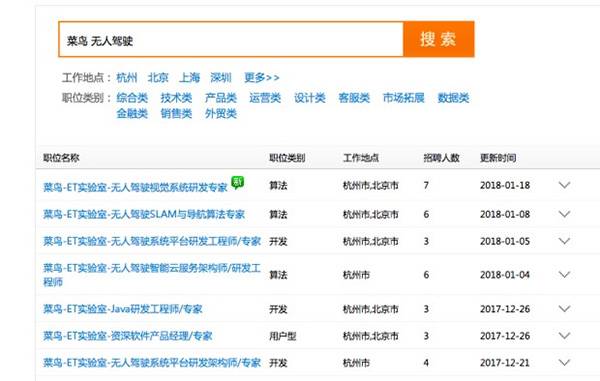Viewport: 600px width, 381px height.
Task: Select the 运营类 job category
Action: point(265,98)
